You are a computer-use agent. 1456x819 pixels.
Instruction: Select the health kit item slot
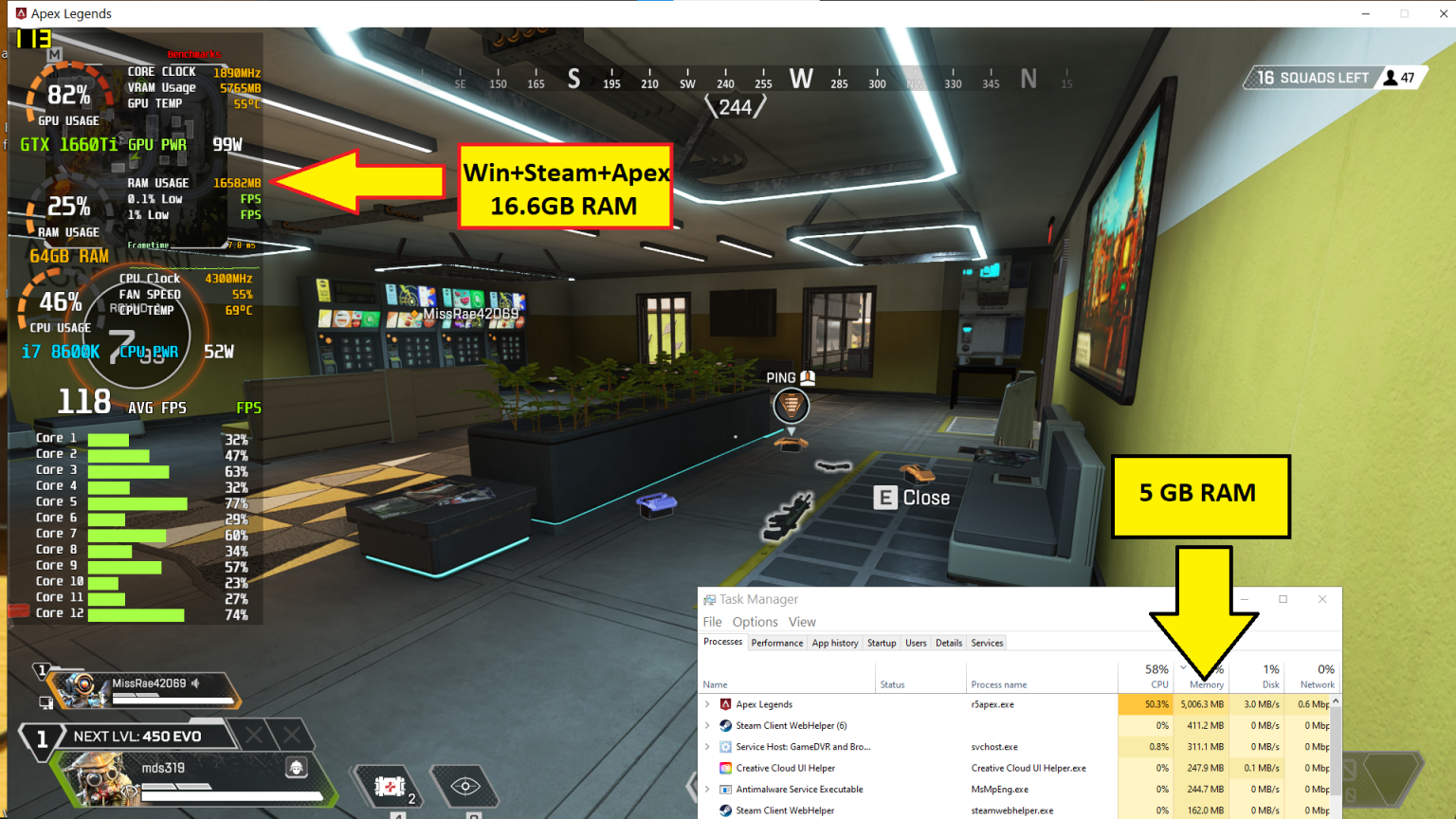(390, 787)
